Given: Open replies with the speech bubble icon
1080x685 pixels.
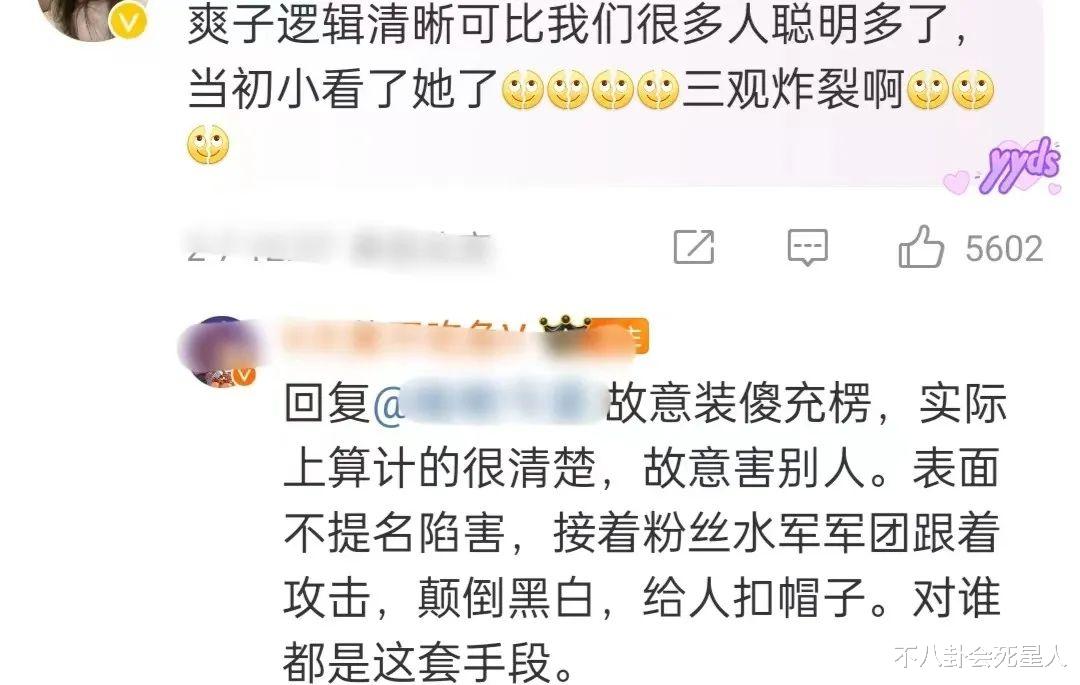Looking at the screenshot, I should [x=807, y=247].
